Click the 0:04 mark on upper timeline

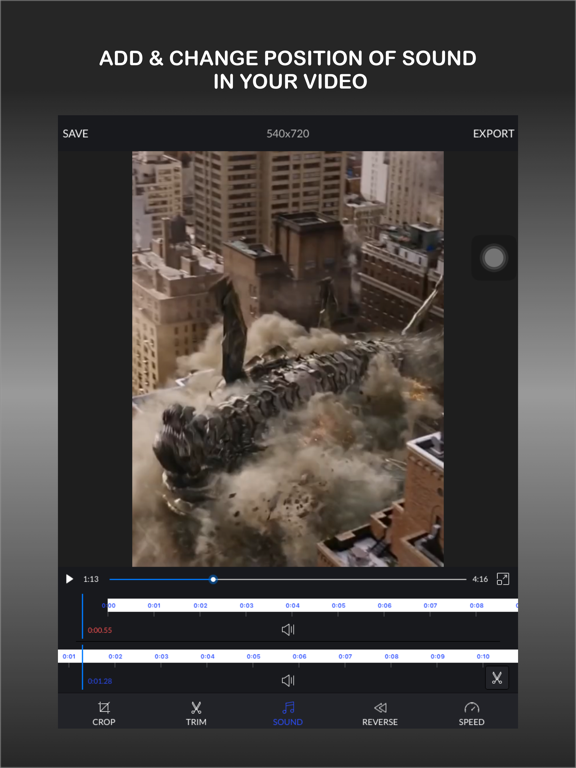292,605
